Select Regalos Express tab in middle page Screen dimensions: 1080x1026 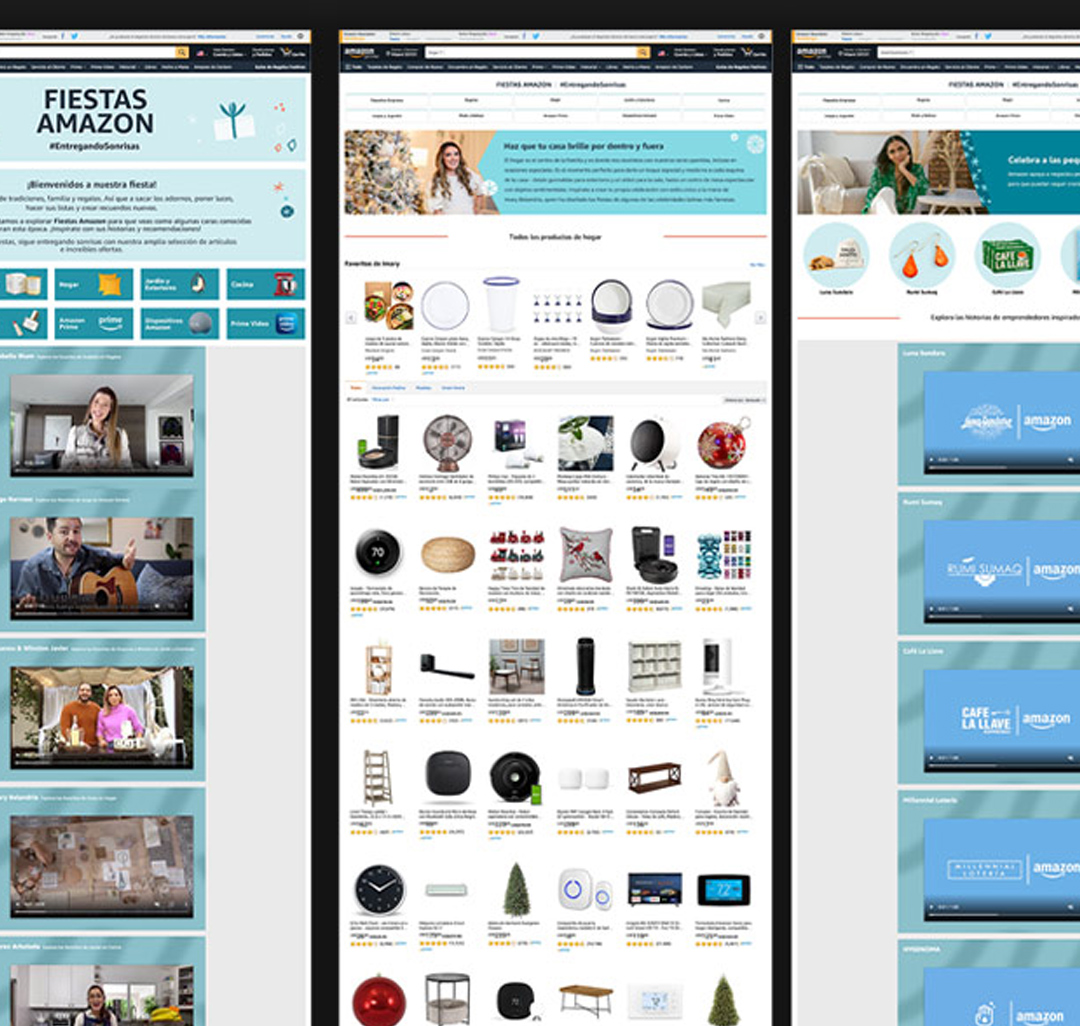point(387,101)
